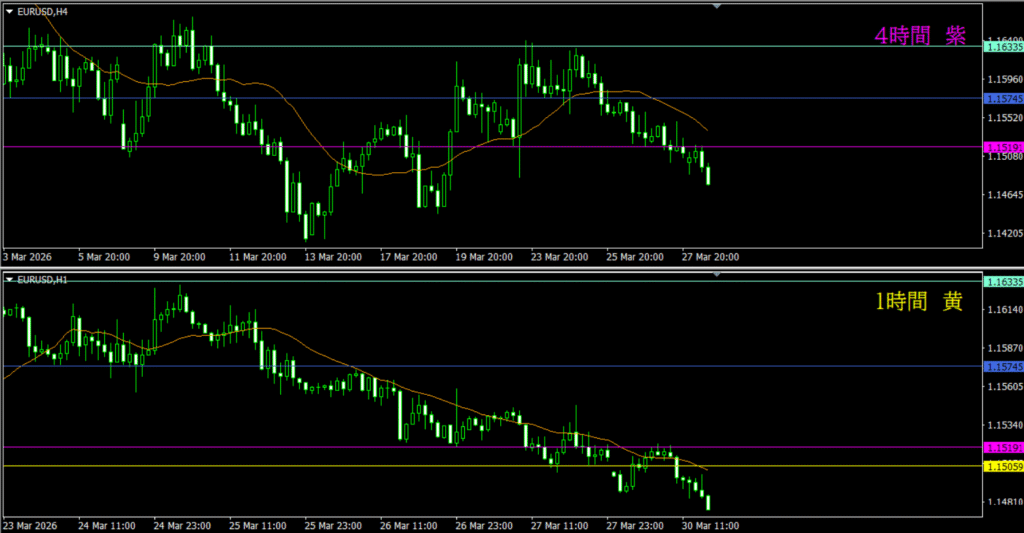Image resolution: width=1024 pixels, height=533 pixels.
Task: Click magenta 1.1519 price tag on H4 chart
Action: click(x=1003, y=147)
